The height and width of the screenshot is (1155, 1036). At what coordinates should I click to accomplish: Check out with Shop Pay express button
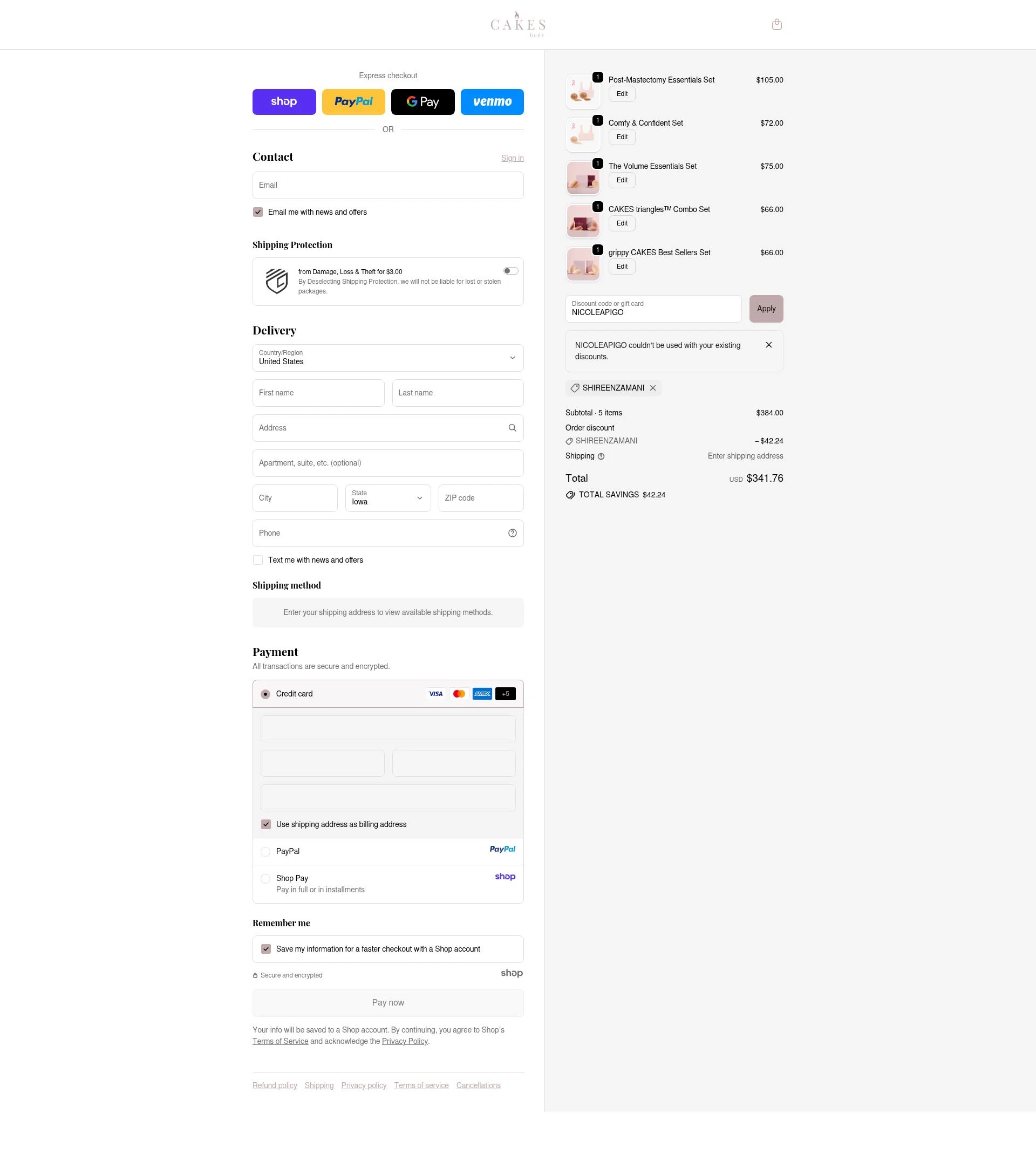(x=284, y=102)
